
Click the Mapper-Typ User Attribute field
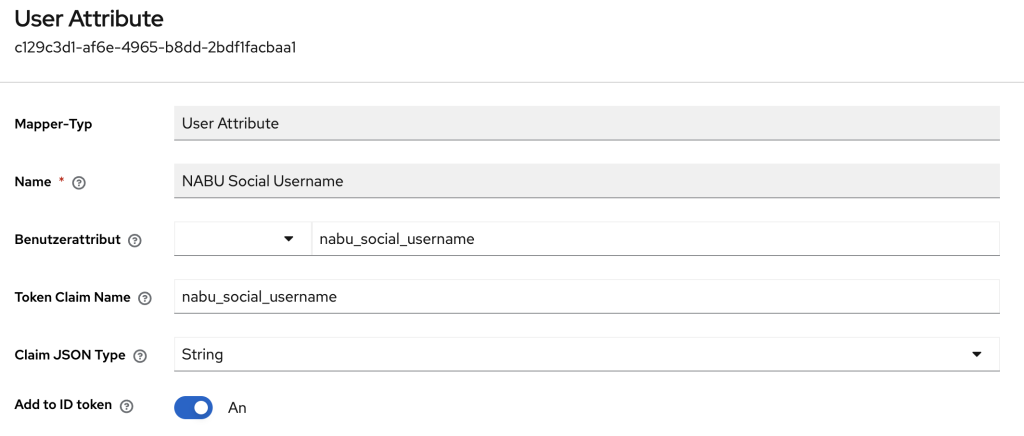pos(586,124)
